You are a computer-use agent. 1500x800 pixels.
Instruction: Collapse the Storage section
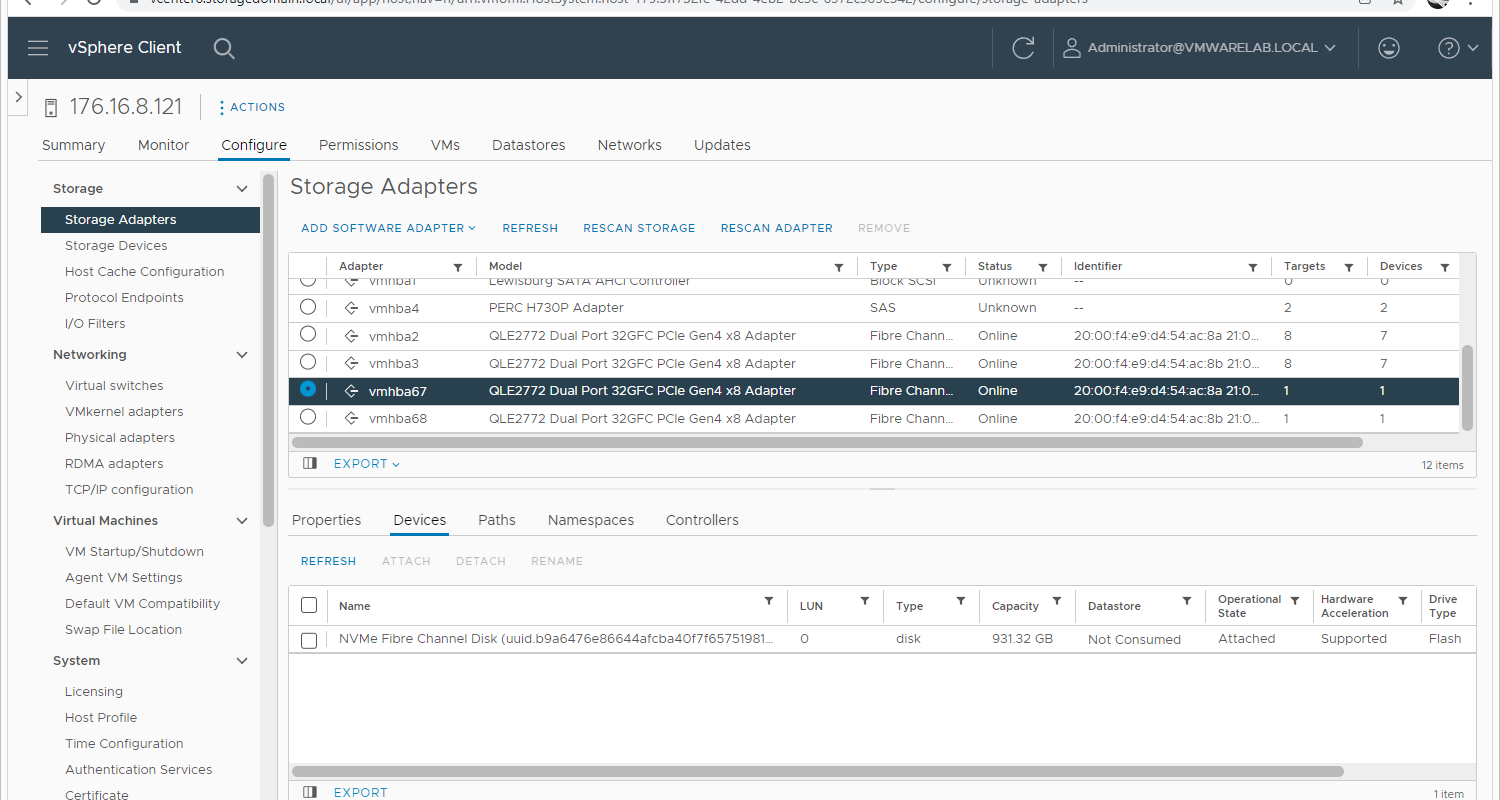pos(241,189)
